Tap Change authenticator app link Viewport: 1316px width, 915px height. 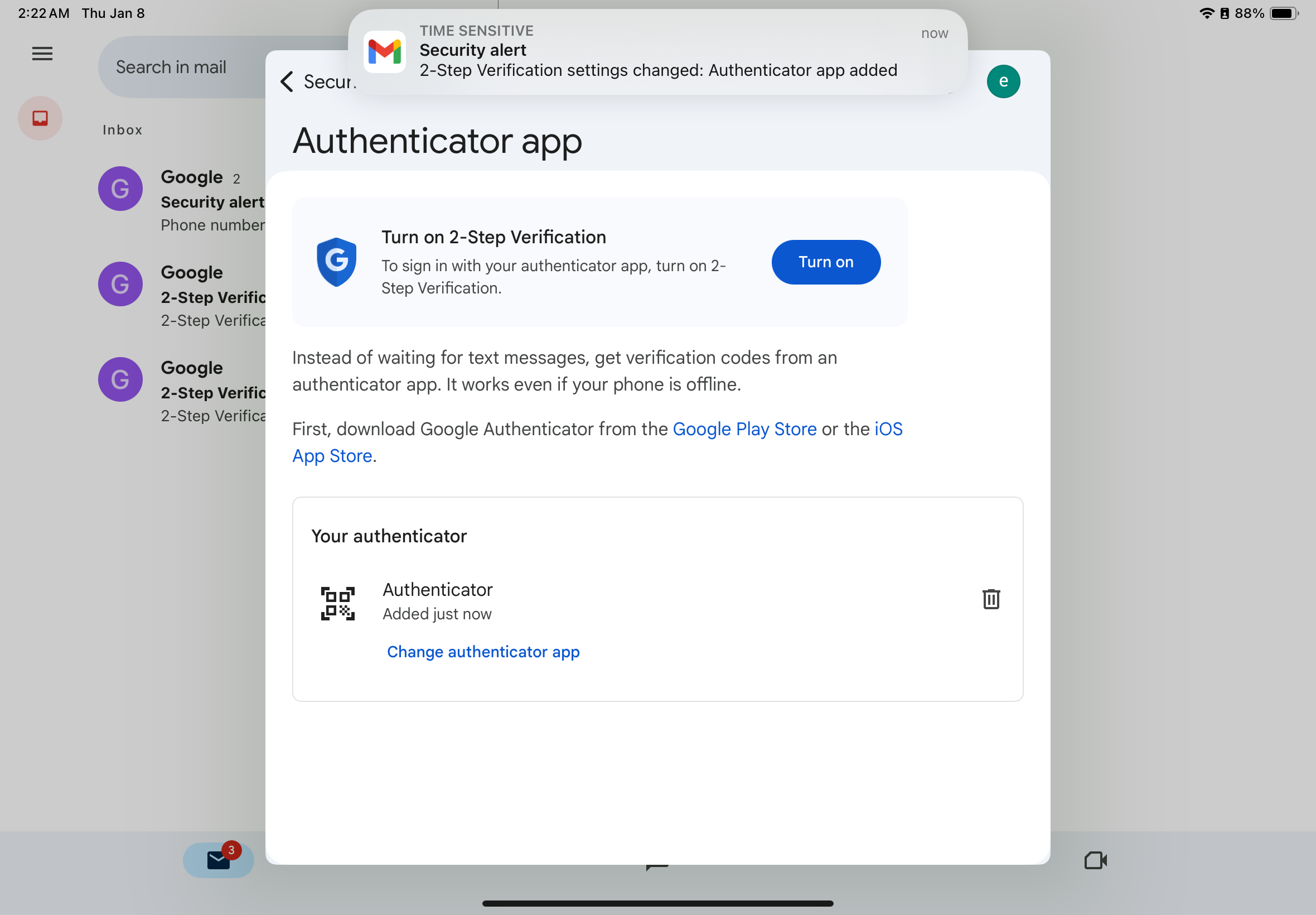click(x=483, y=652)
